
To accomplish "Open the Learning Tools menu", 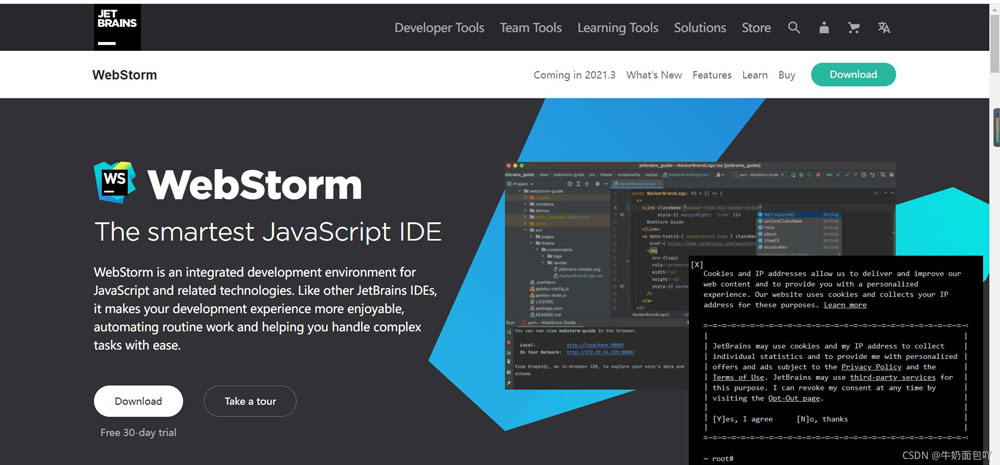I will pyautogui.click(x=618, y=27).
